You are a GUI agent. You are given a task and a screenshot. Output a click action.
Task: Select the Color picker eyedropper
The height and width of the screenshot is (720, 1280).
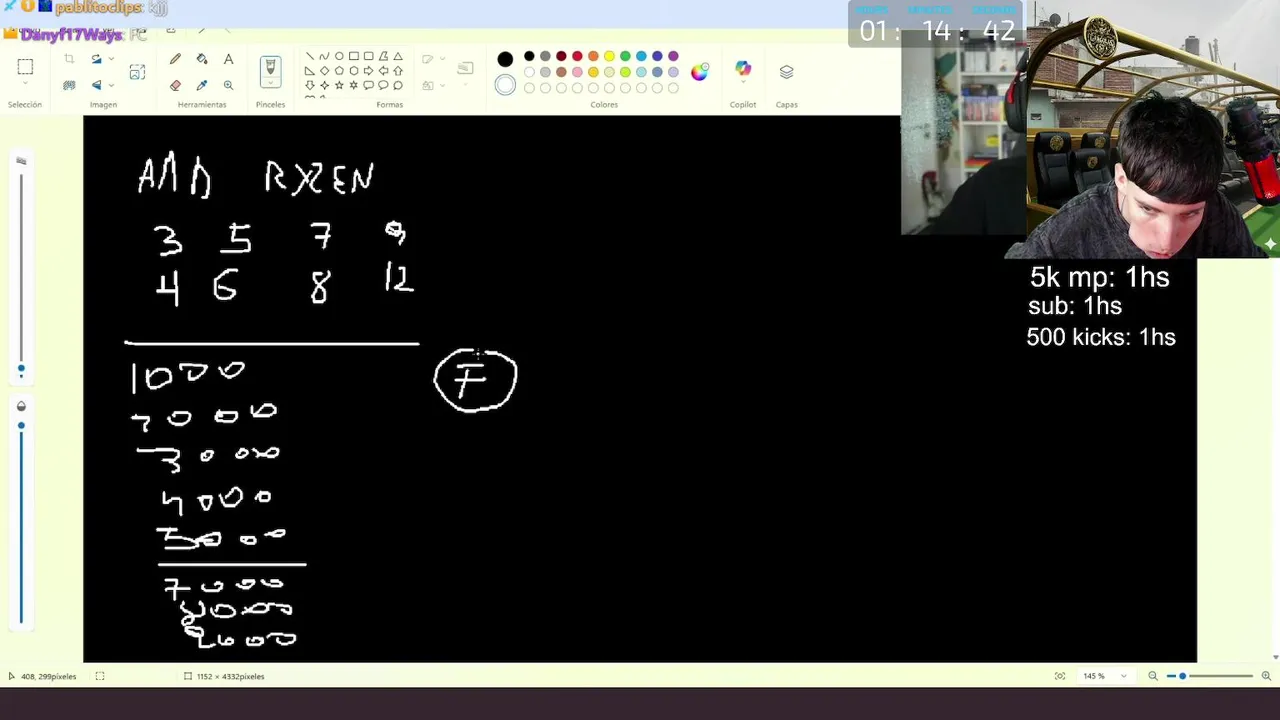(202, 85)
